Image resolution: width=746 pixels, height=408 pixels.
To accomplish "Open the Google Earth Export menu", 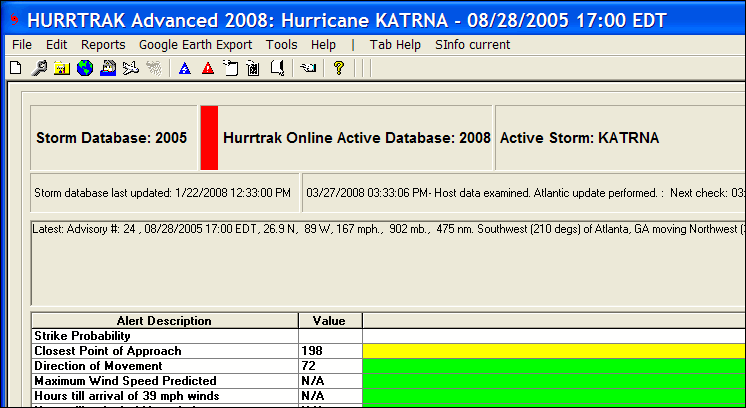I will tap(195, 45).
